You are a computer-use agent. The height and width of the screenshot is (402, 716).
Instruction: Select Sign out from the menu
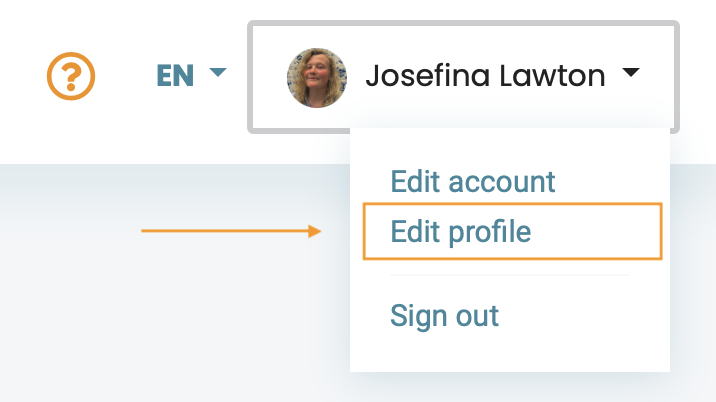[444, 316]
